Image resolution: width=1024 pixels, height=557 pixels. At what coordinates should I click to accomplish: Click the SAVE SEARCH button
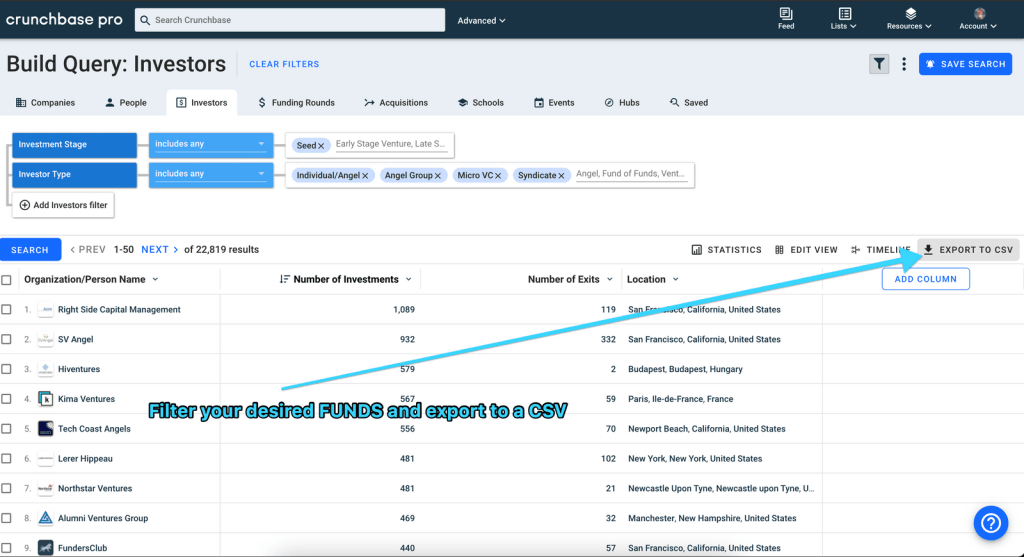pyautogui.click(x=965, y=64)
